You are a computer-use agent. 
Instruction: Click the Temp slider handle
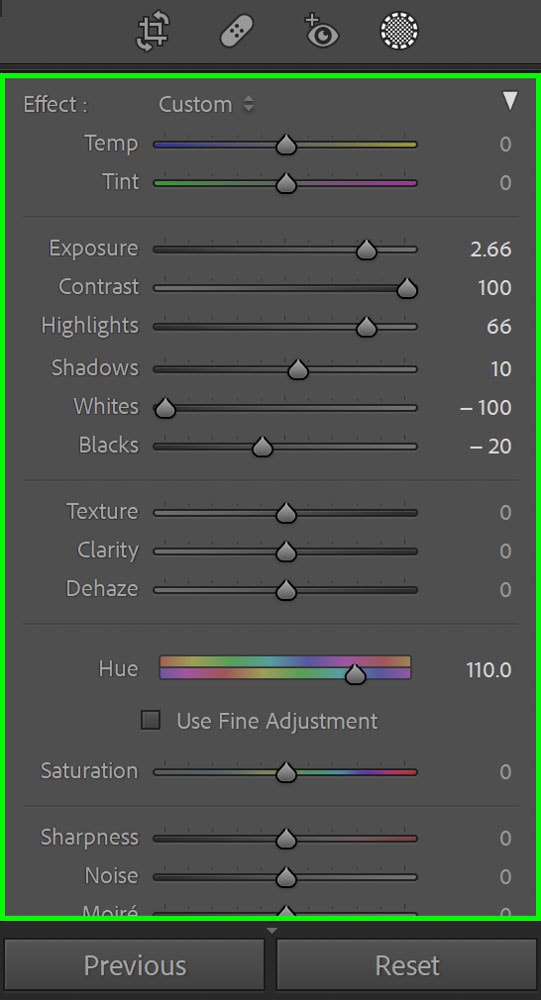click(x=286, y=145)
